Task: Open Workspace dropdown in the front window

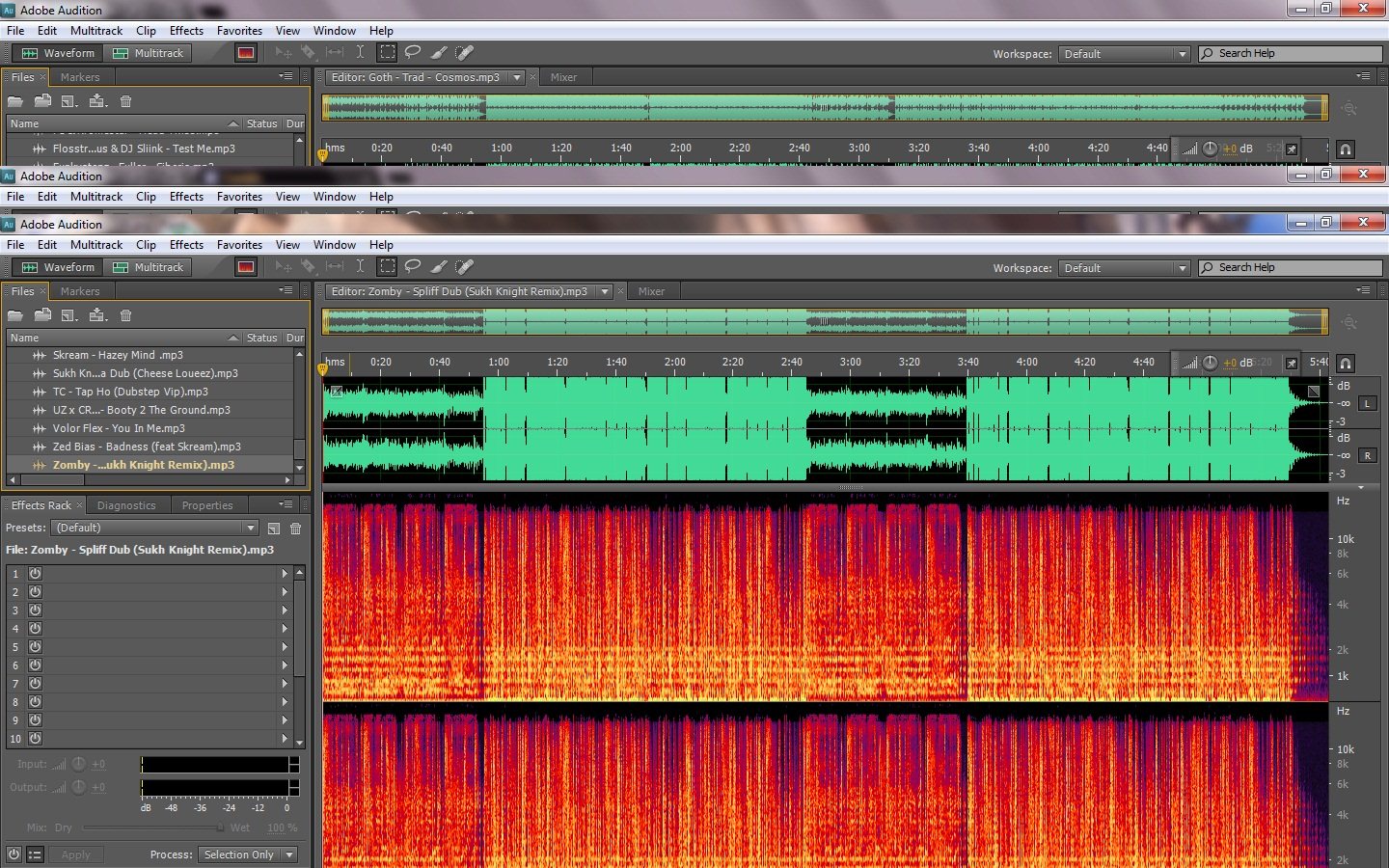Action: tap(1124, 268)
